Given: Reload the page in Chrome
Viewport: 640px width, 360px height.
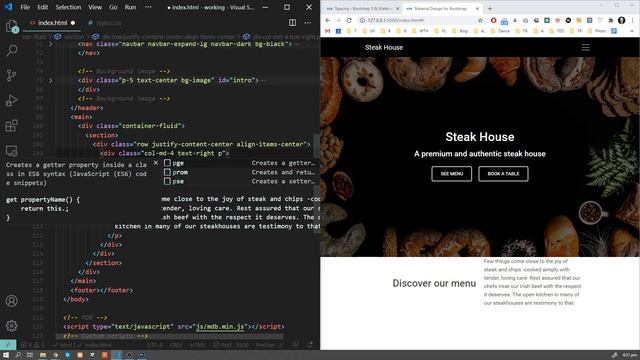Looking at the screenshot, I should coord(349,20).
